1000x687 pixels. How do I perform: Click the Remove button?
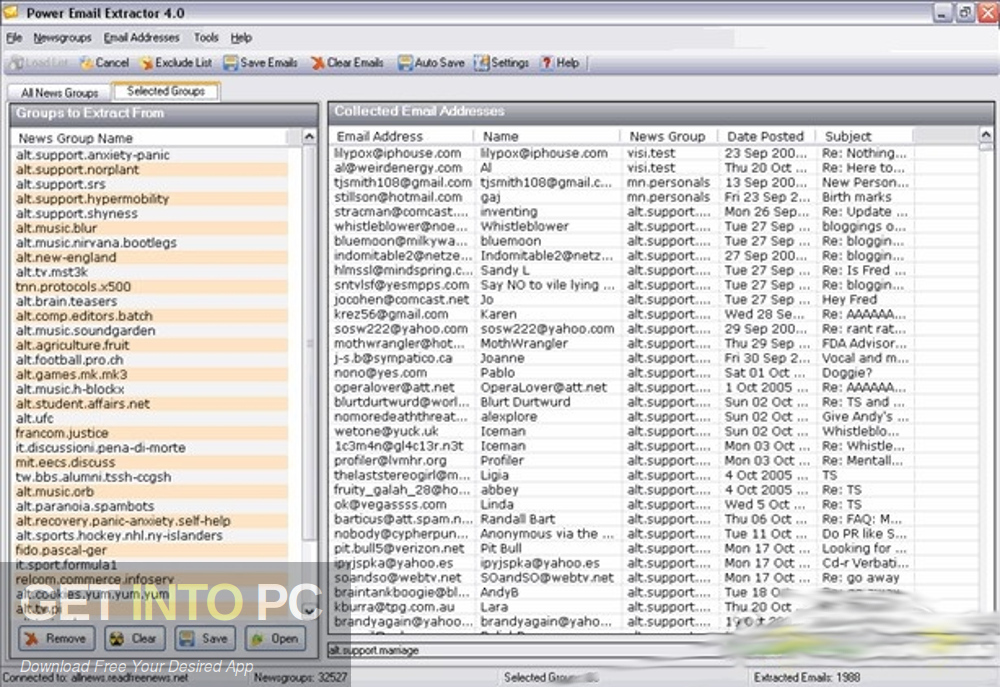pos(57,638)
